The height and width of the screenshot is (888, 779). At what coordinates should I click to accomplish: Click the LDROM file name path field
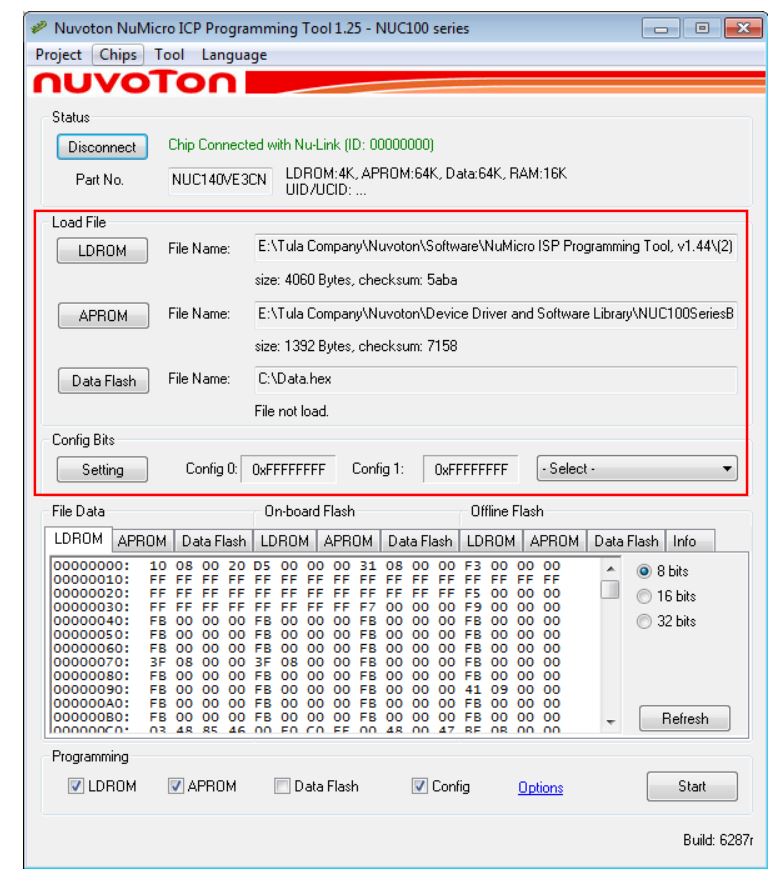(495, 247)
